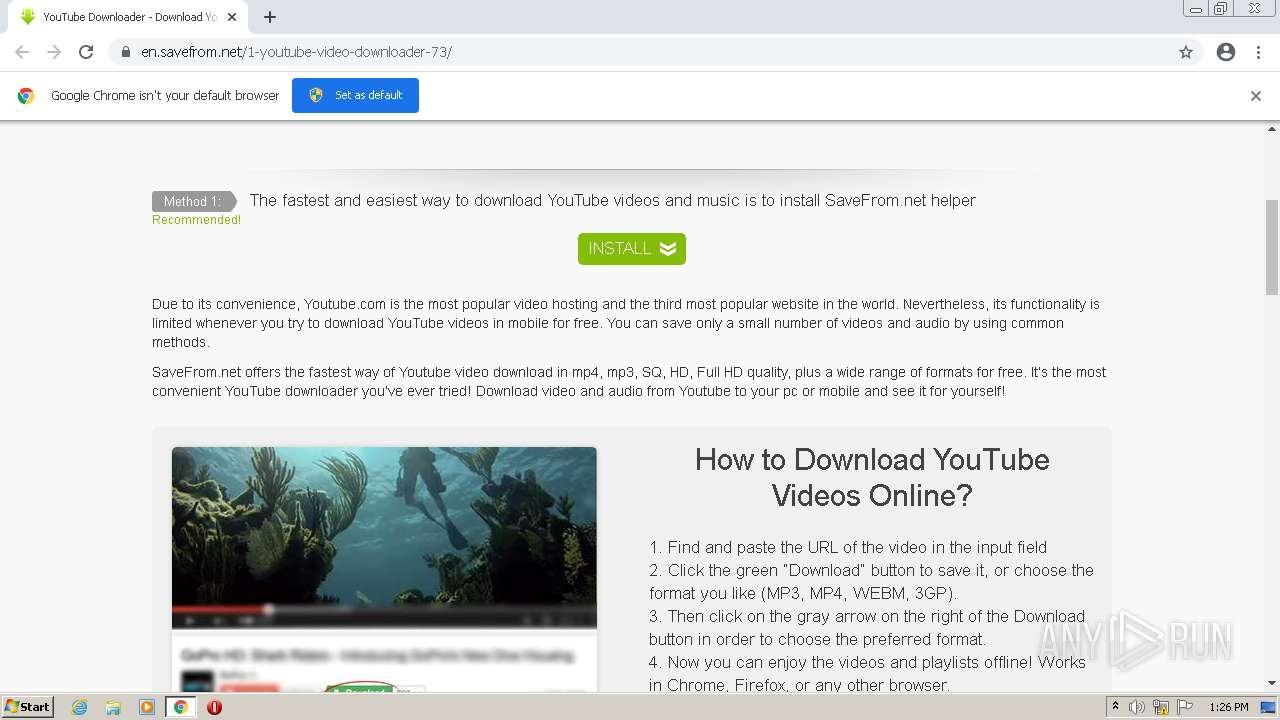Open the Windows Start menu
1280x720 pixels.
click(28, 706)
